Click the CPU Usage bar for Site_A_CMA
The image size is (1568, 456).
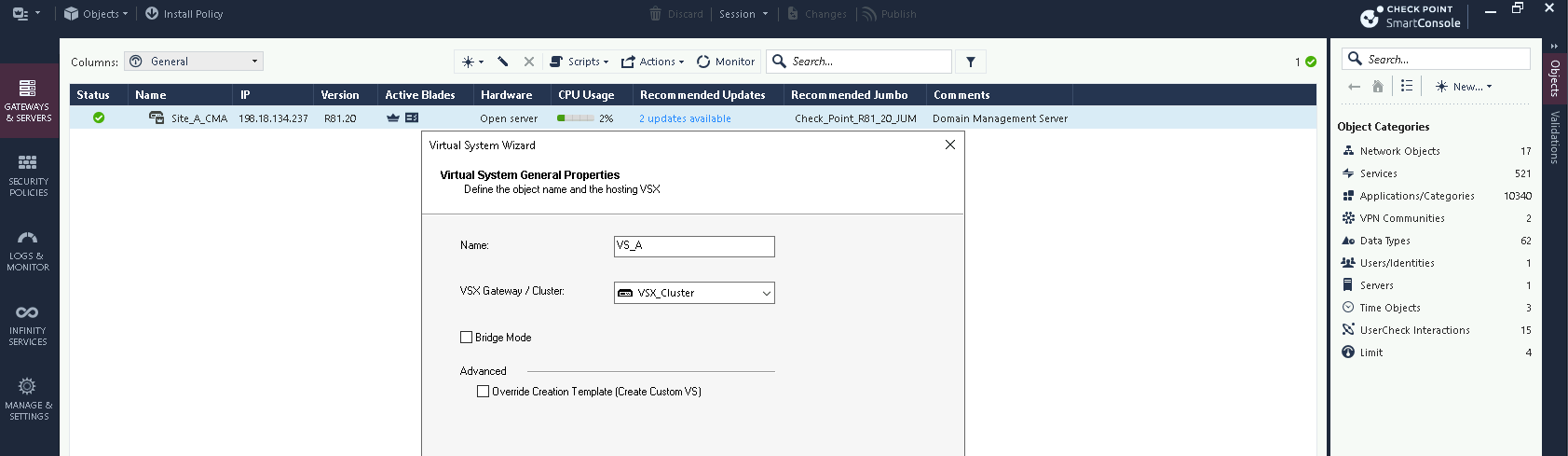[575, 118]
